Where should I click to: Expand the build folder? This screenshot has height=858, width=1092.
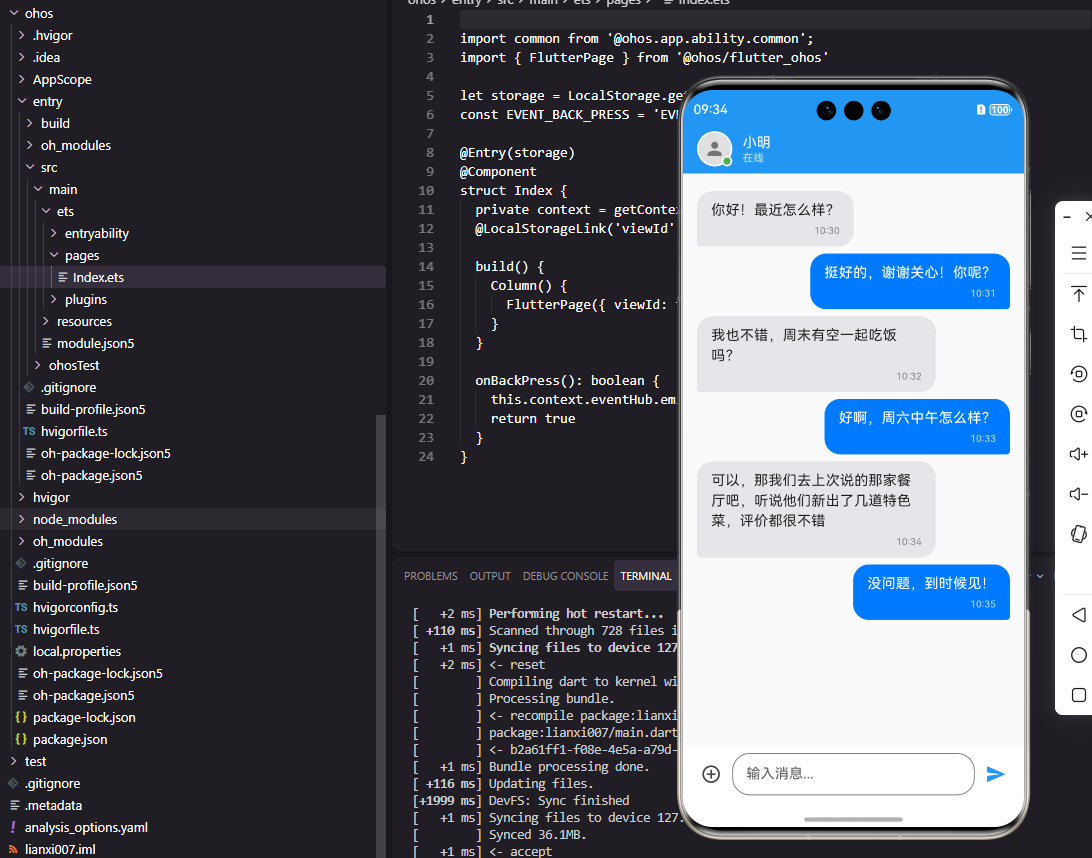(30, 123)
